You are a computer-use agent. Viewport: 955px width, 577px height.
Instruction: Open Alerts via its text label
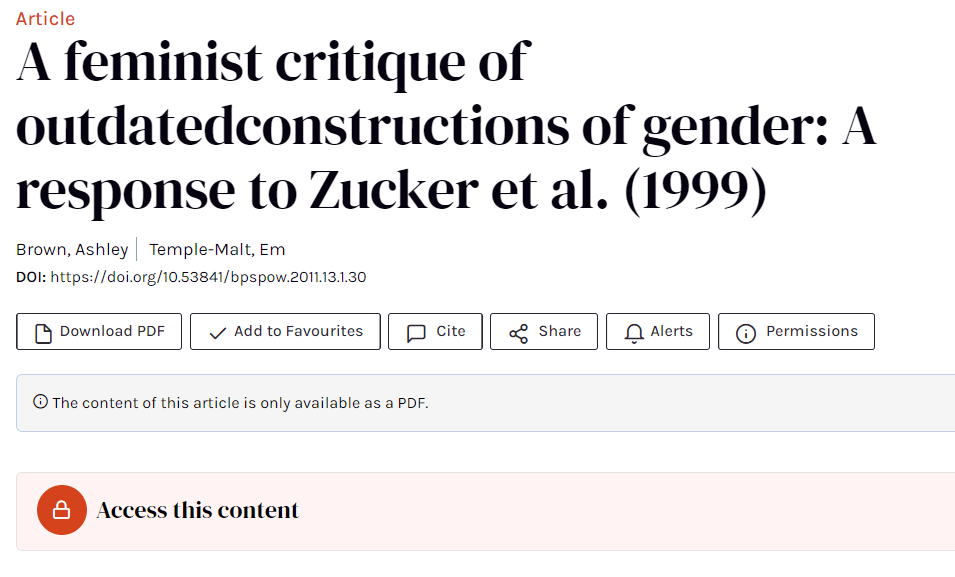pos(671,331)
